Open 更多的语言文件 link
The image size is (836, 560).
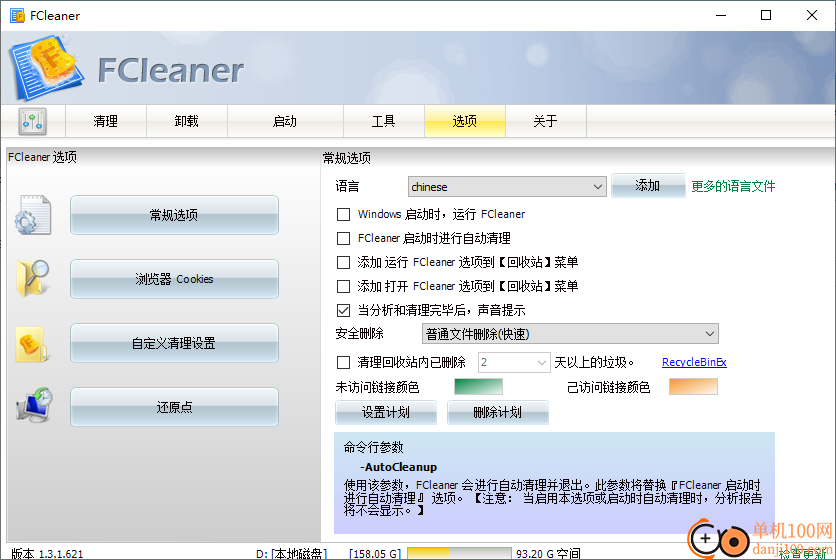pyautogui.click(x=733, y=186)
